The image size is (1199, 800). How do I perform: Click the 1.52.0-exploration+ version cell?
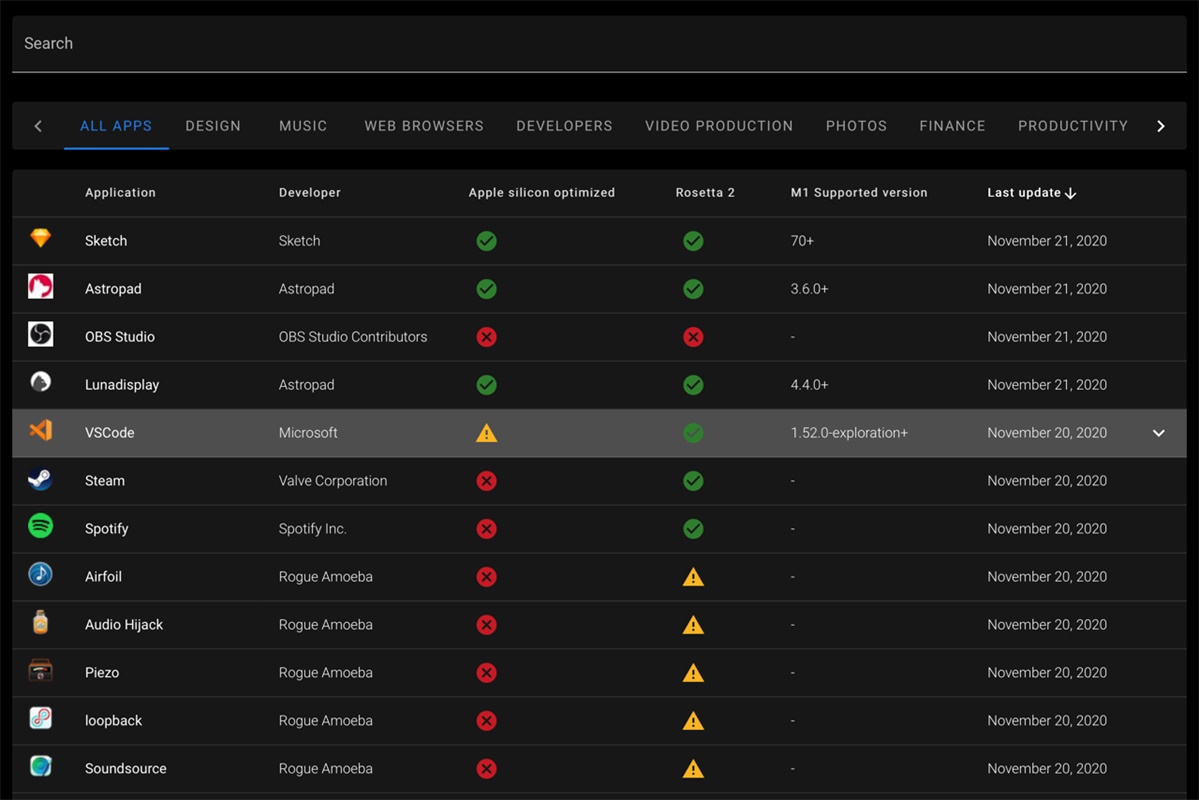849,433
